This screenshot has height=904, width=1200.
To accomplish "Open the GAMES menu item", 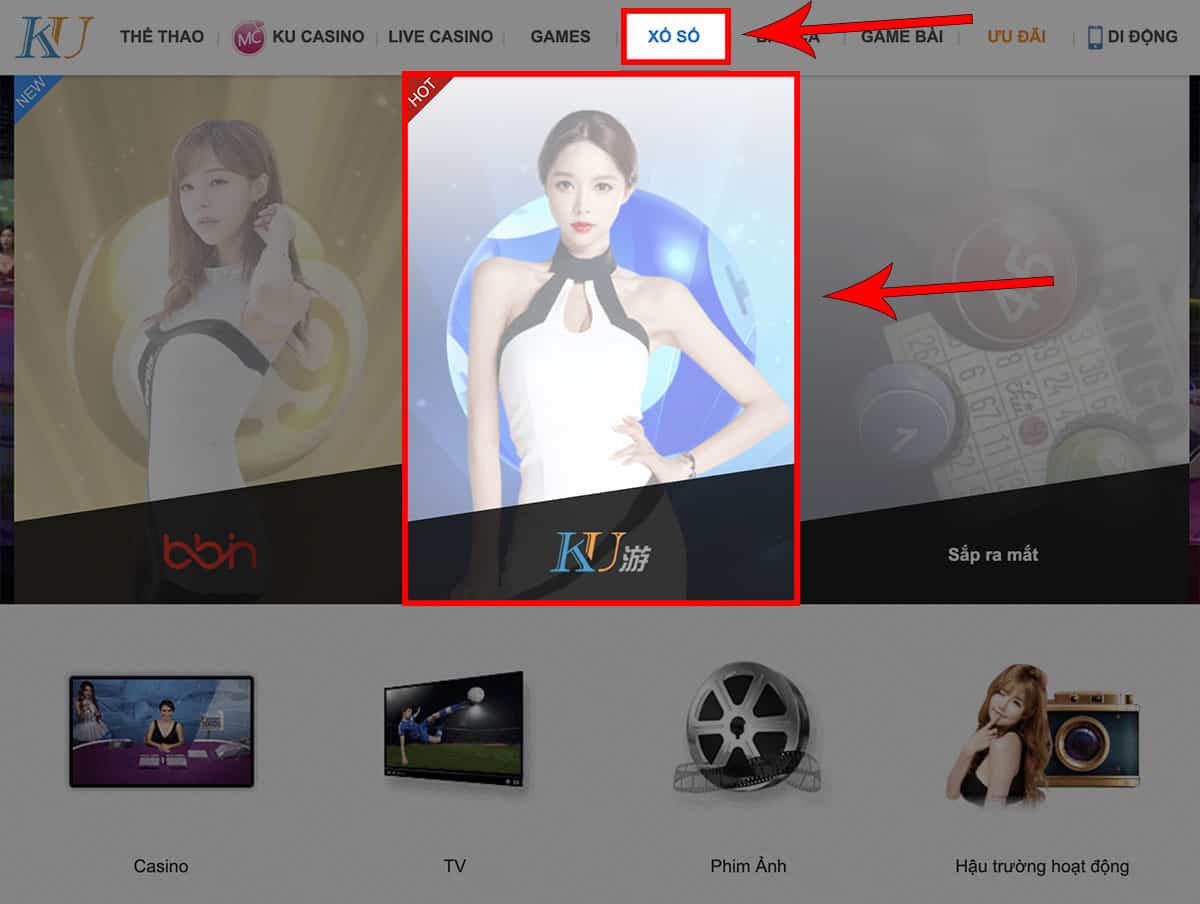I will tap(559, 36).
